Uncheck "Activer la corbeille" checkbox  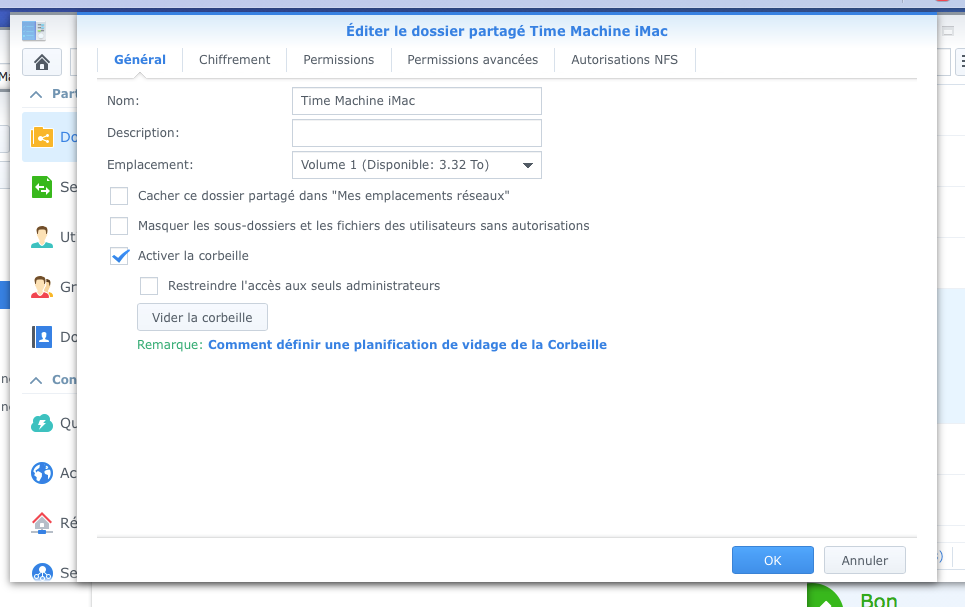(119, 256)
